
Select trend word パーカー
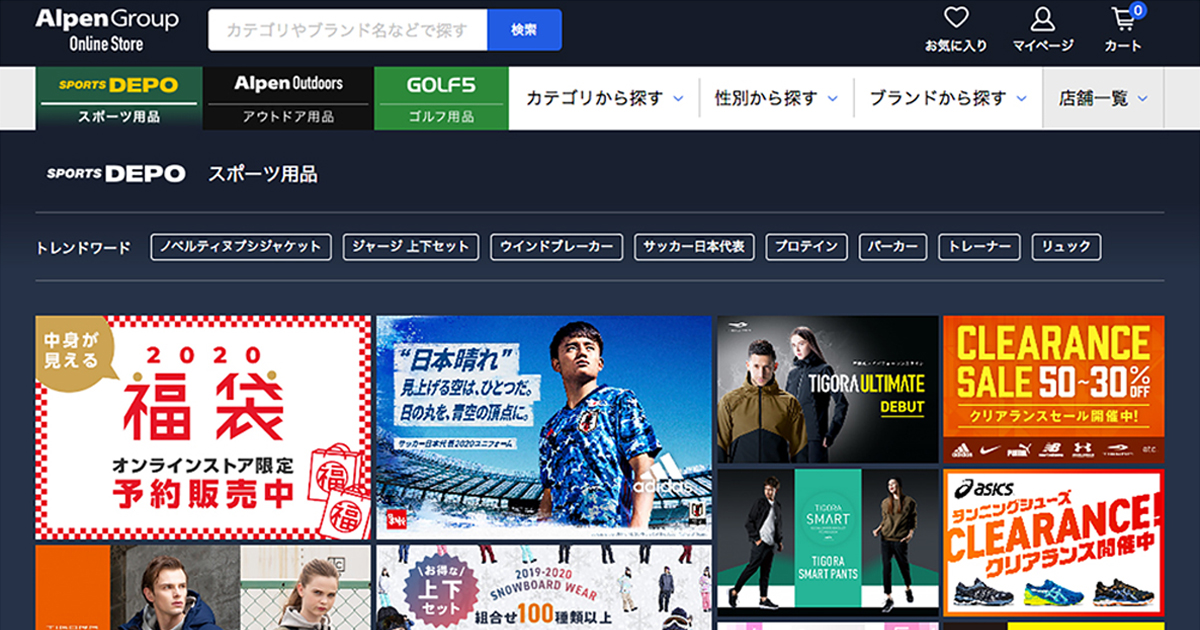coord(894,247)
